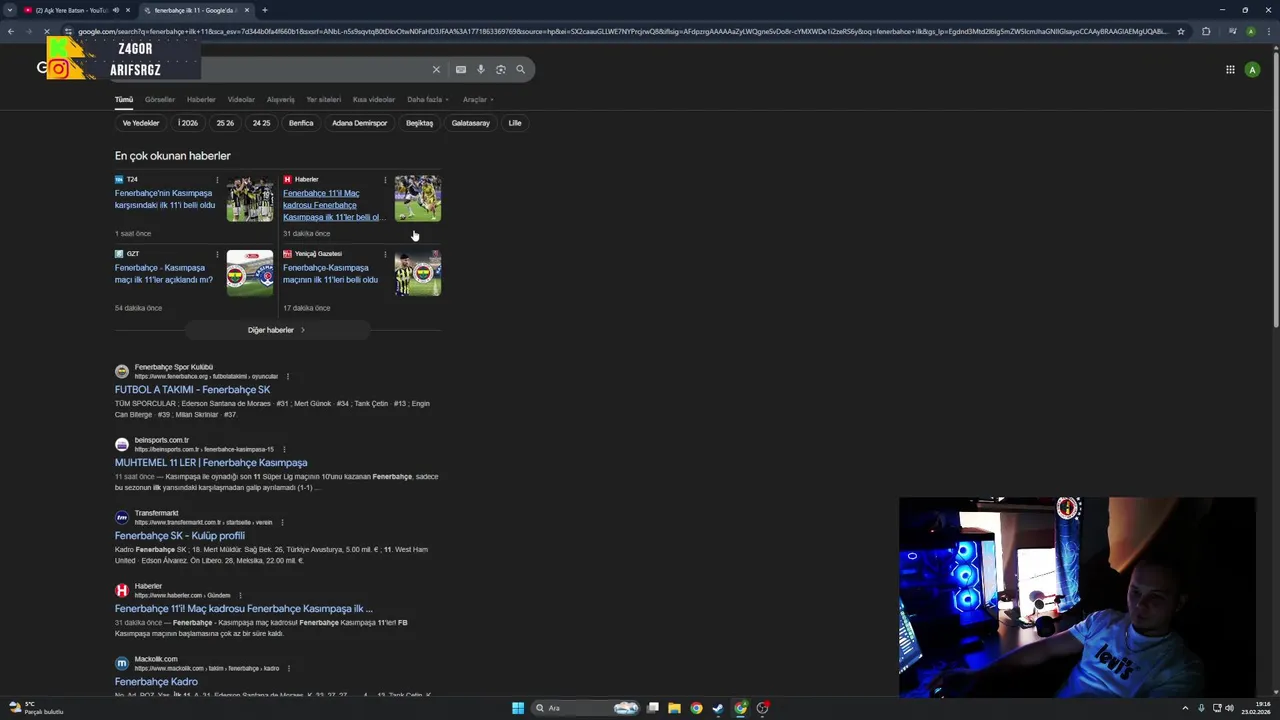The image size is (1280, 720).
Task: Open File Explorer from taskbar
Action: coord(674,708)
